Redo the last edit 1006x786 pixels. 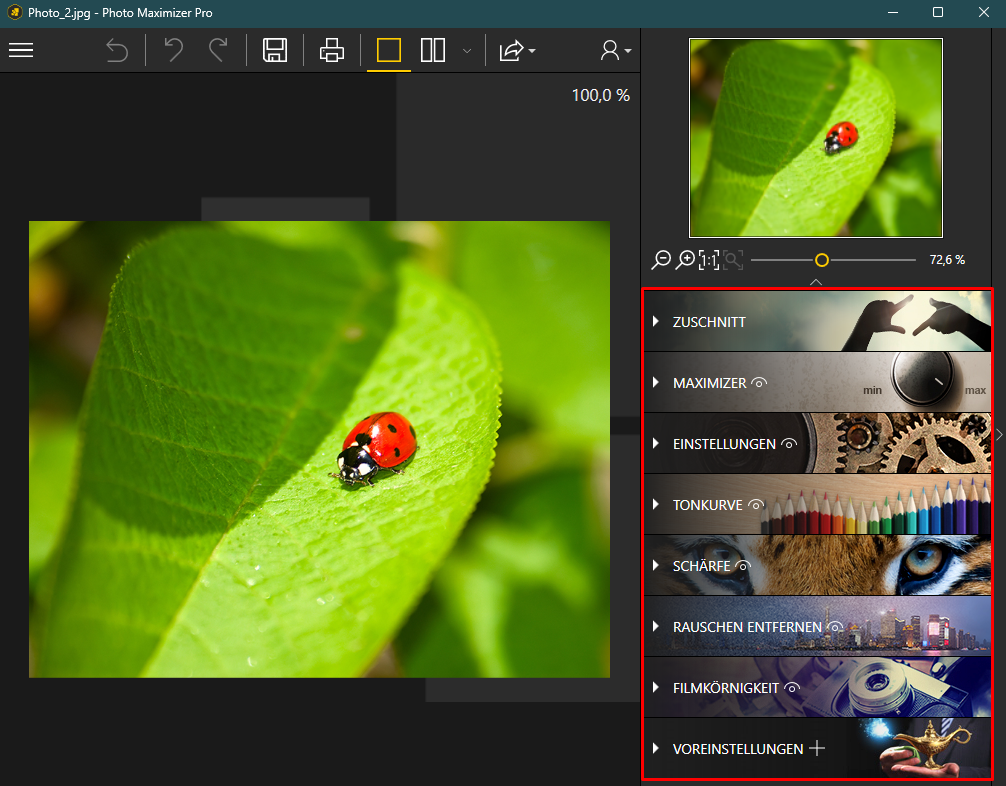click(219, 50)
